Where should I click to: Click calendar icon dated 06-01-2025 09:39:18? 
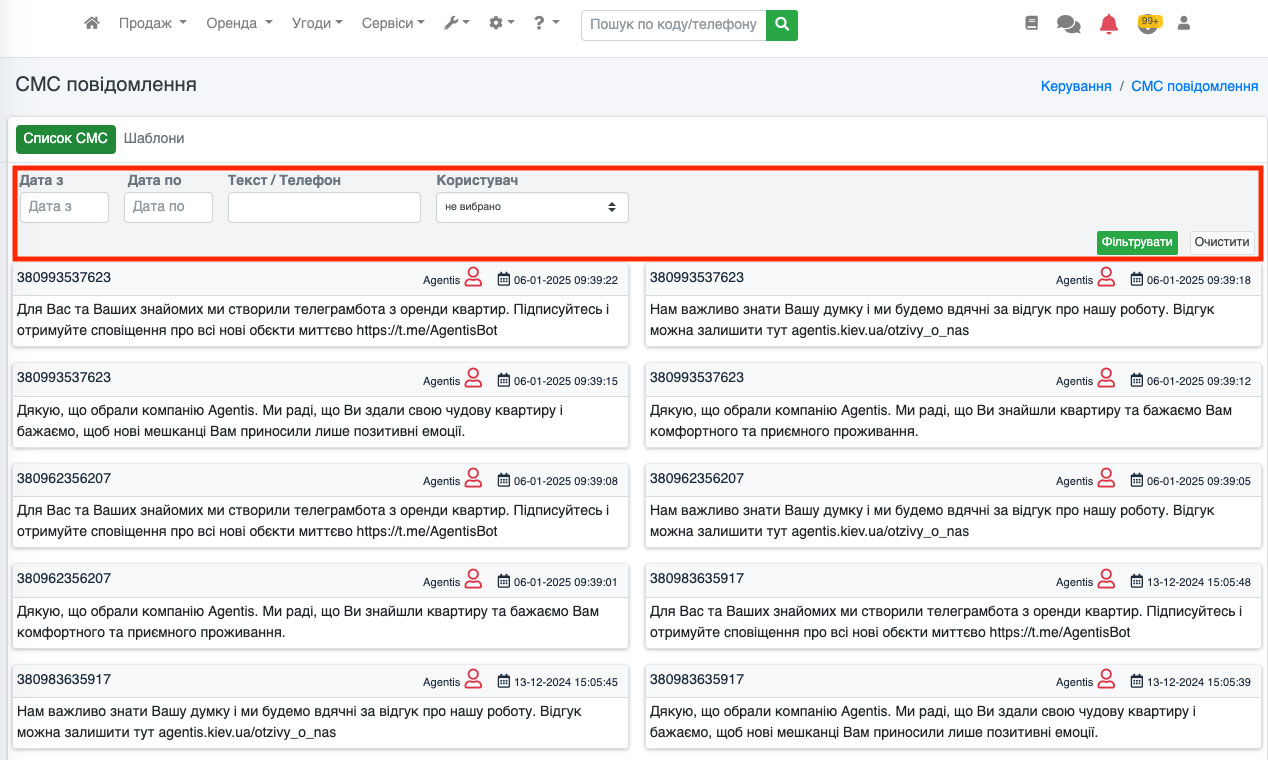coord(1136,280)
